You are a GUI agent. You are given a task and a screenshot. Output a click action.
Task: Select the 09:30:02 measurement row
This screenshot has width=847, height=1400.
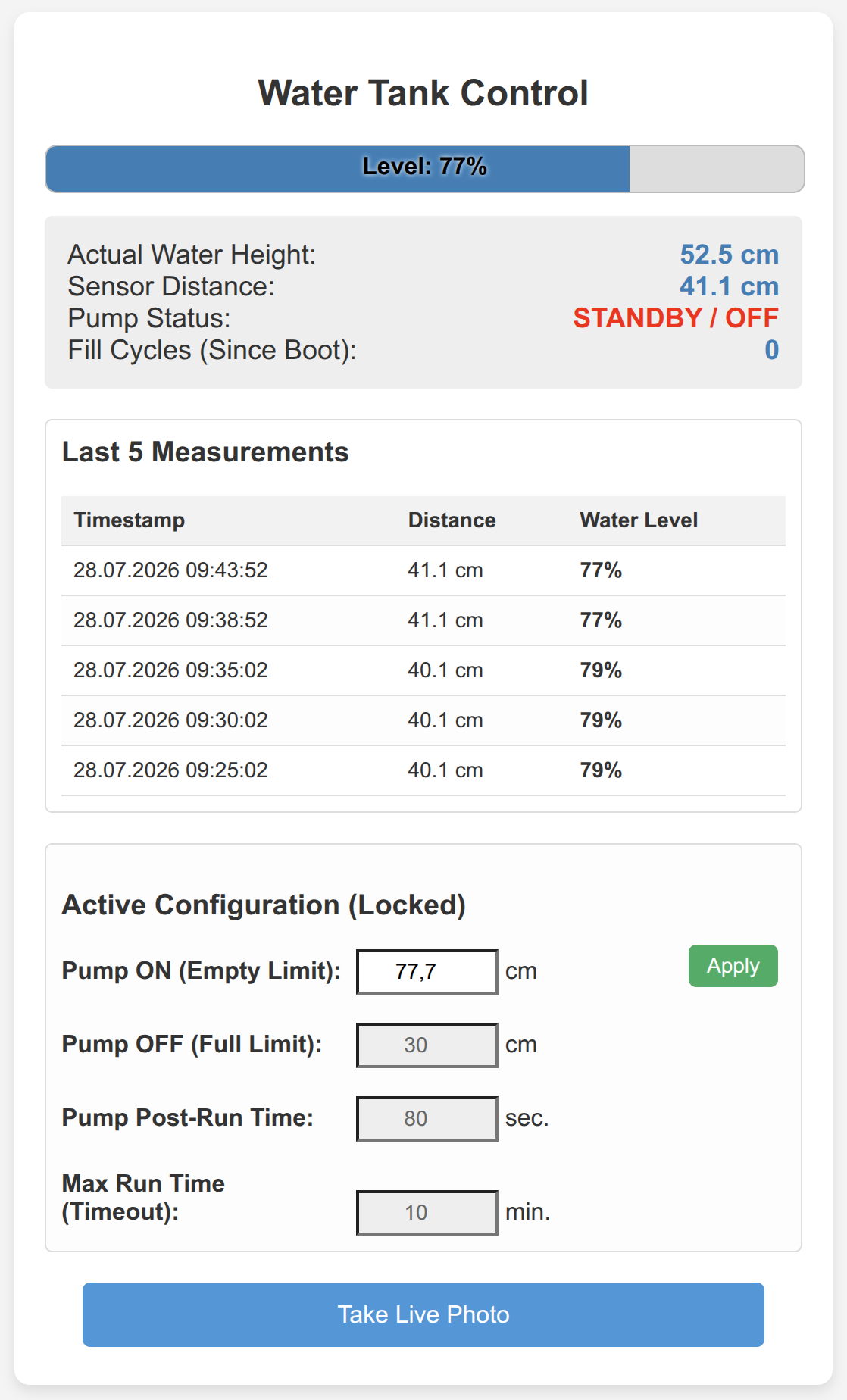pyautogui.click(x=423, y=720)
